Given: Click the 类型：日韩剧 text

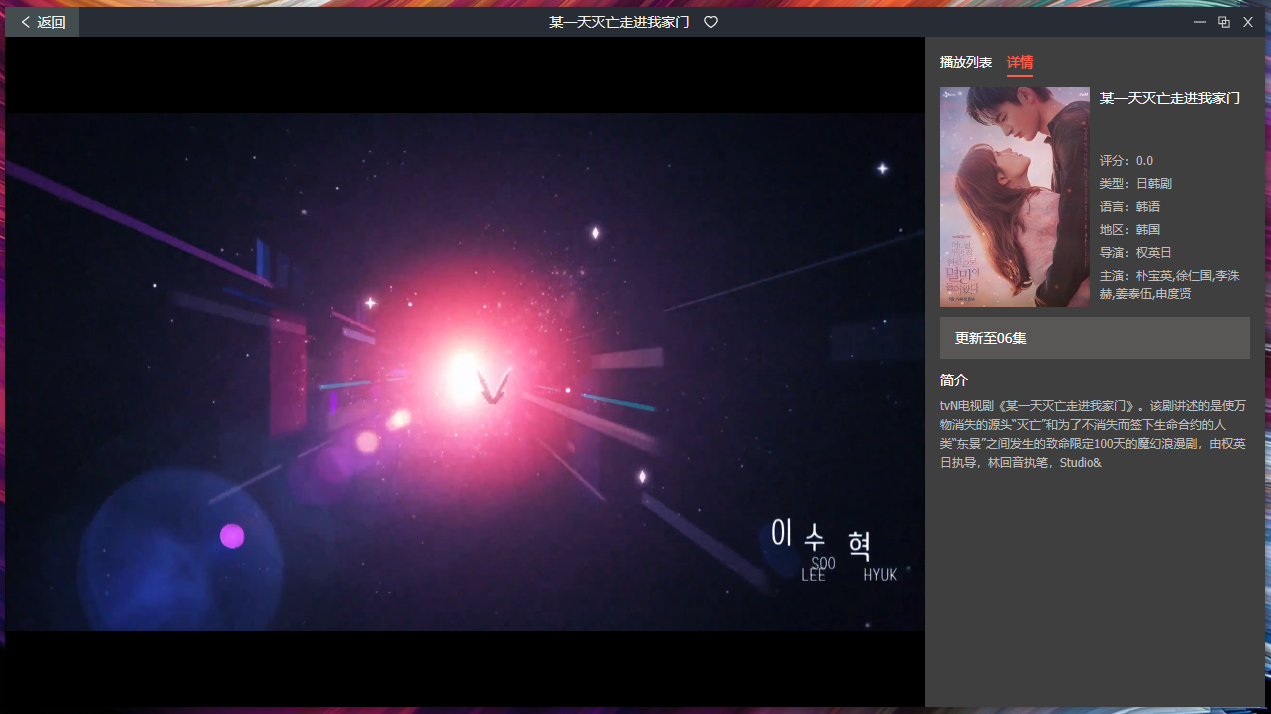Looking at the screenshot, I should click(x=1136, y=184).
